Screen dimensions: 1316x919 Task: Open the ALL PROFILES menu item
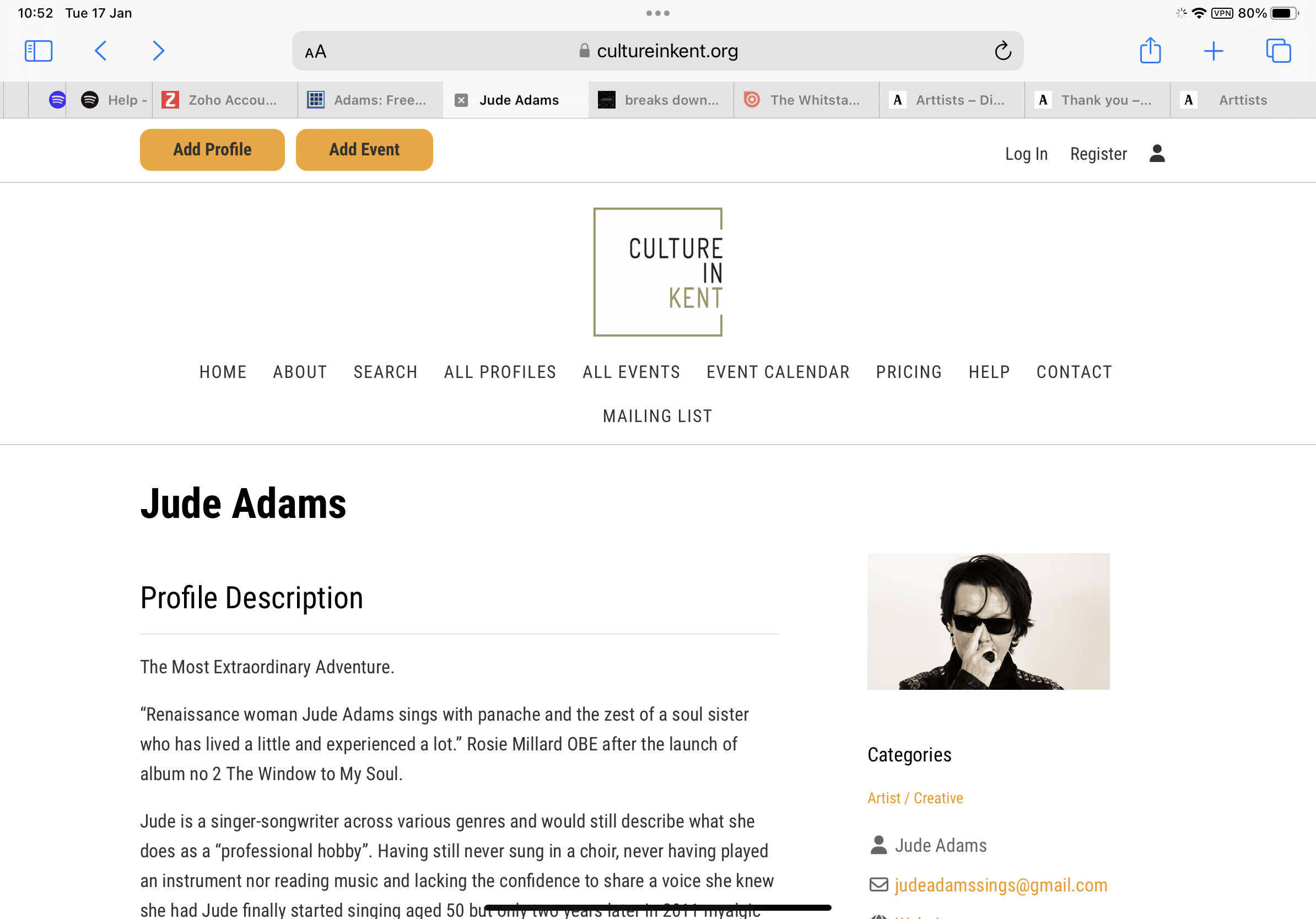[x=500, y=372]
